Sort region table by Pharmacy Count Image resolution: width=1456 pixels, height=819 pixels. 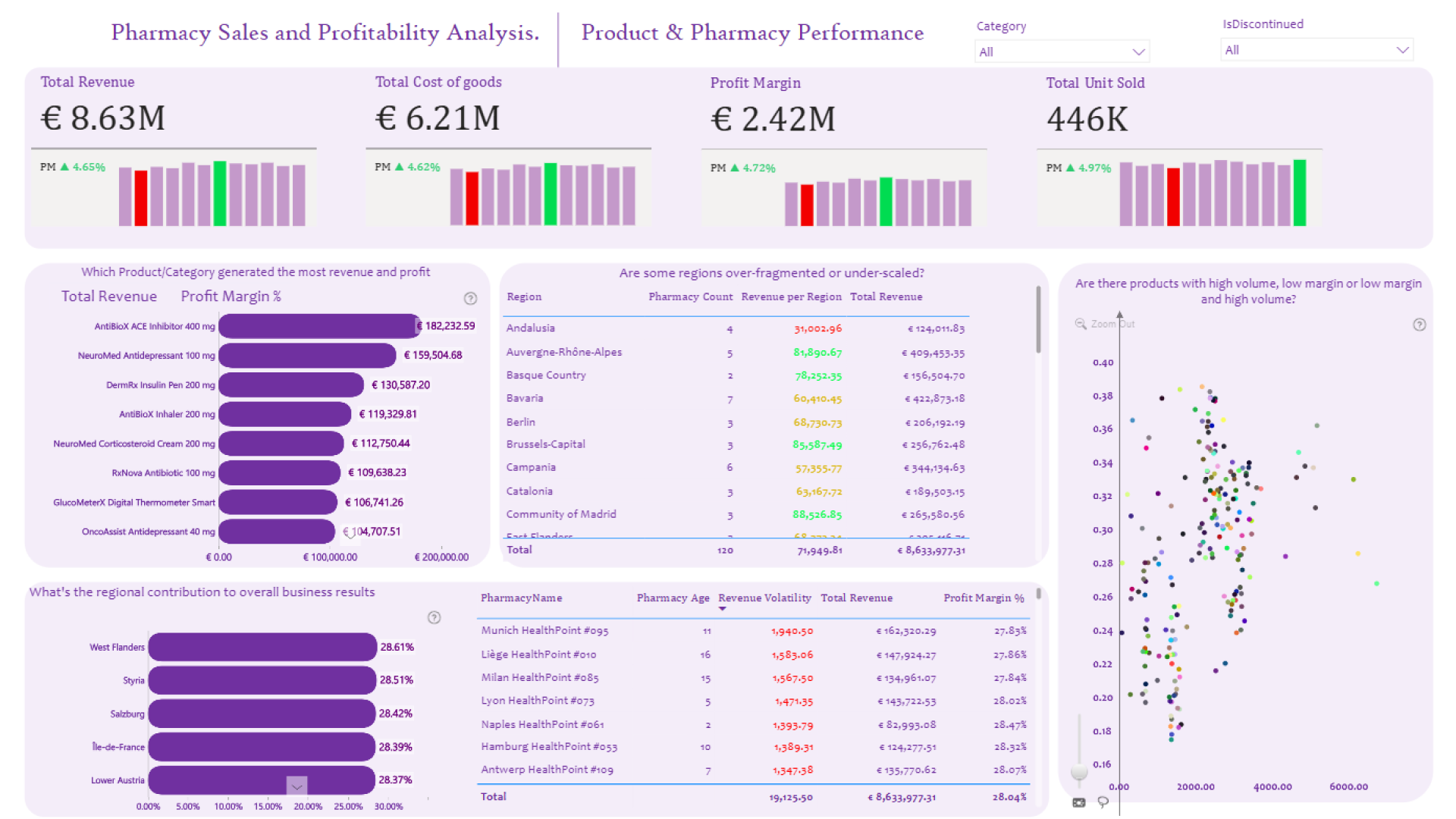[690, 297]
